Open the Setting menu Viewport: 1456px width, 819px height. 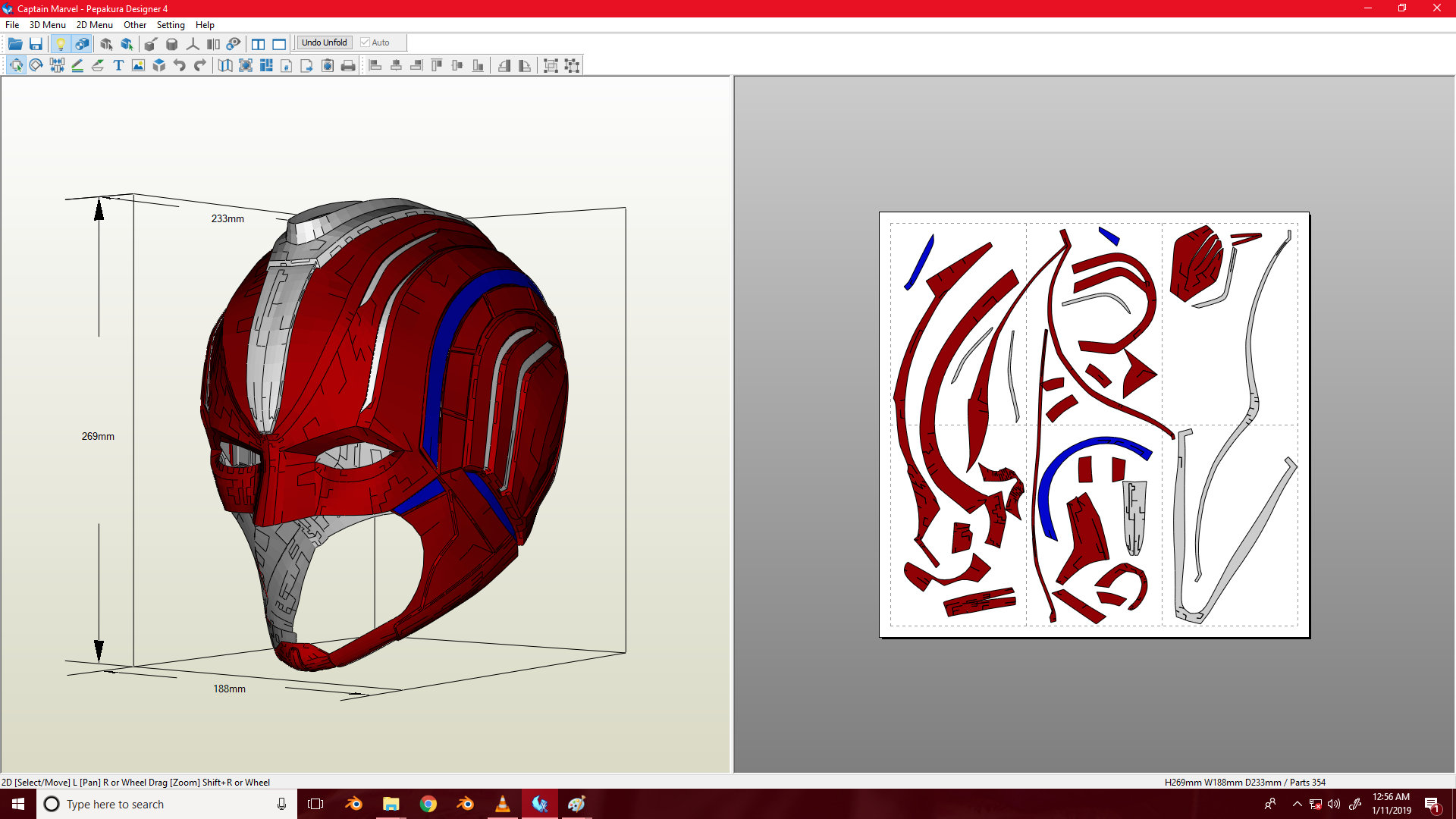tap(171, 24)
